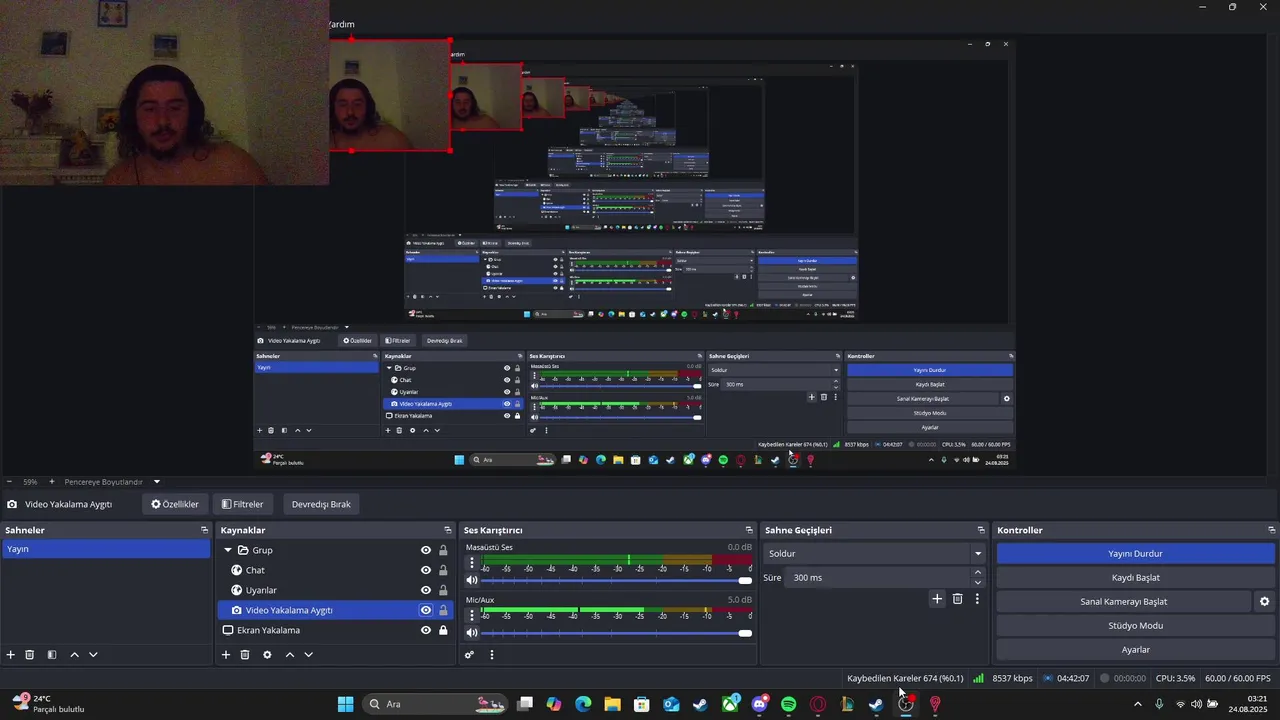
Task: Remove selected source with trash icon
Action: 245,655
